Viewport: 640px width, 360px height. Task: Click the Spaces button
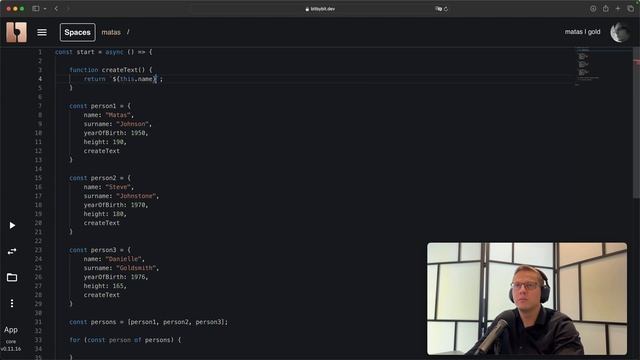78,32
